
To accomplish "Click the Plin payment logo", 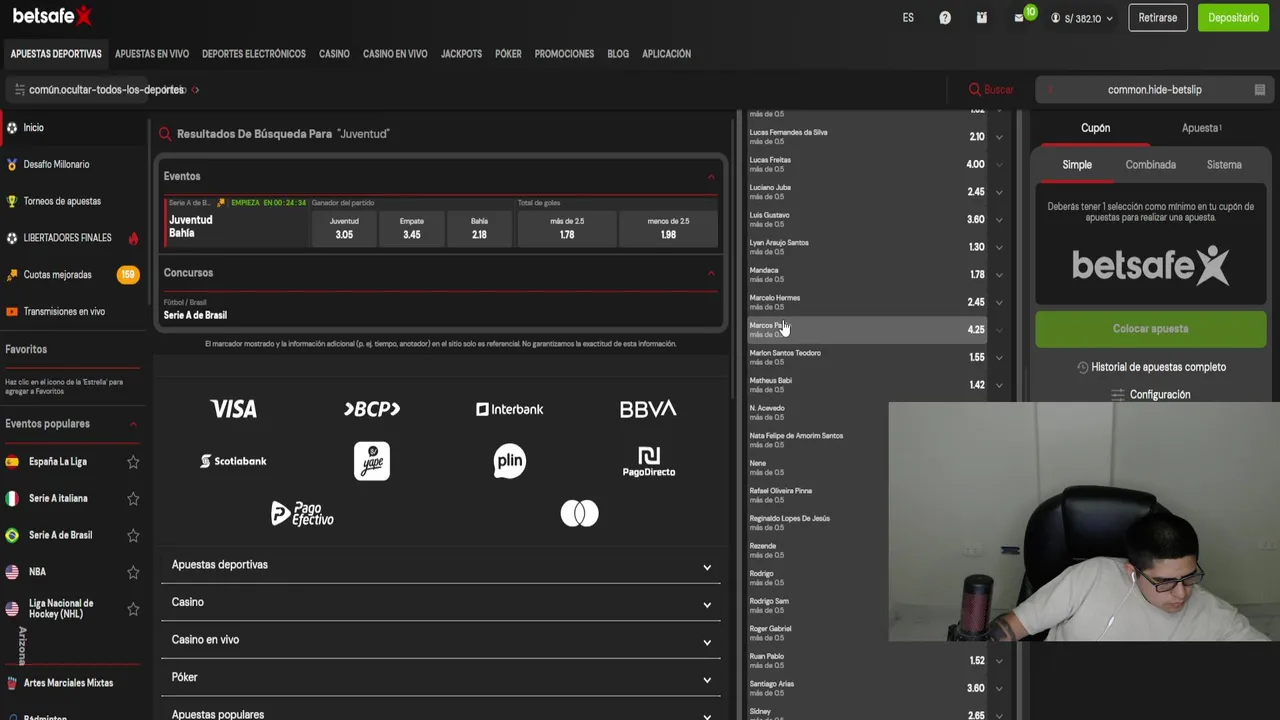I will tap(510, 461).
